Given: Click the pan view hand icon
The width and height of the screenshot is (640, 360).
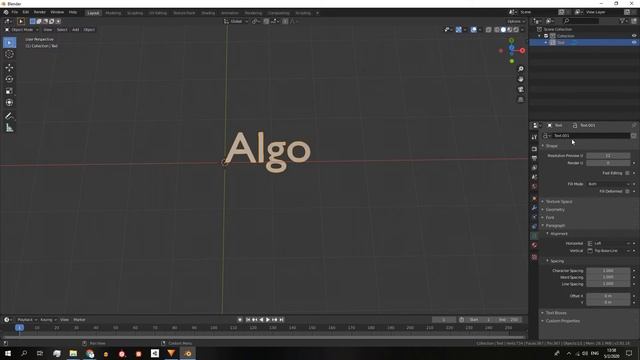Looking at the screenshot, I should click(520, 79).
